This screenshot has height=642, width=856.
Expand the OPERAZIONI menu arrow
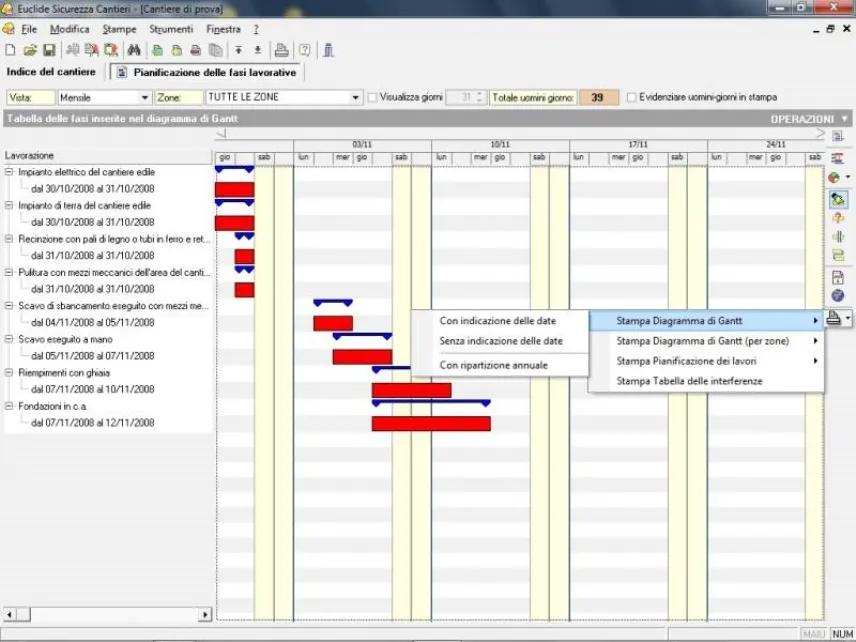point(845,118)
